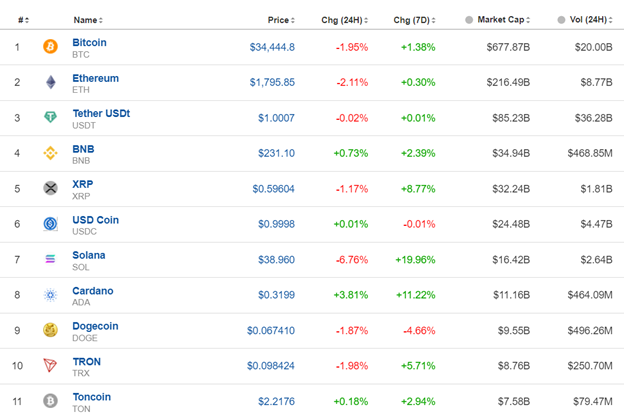Open the Solana link

pyautogui.click(x=89, y=255)
